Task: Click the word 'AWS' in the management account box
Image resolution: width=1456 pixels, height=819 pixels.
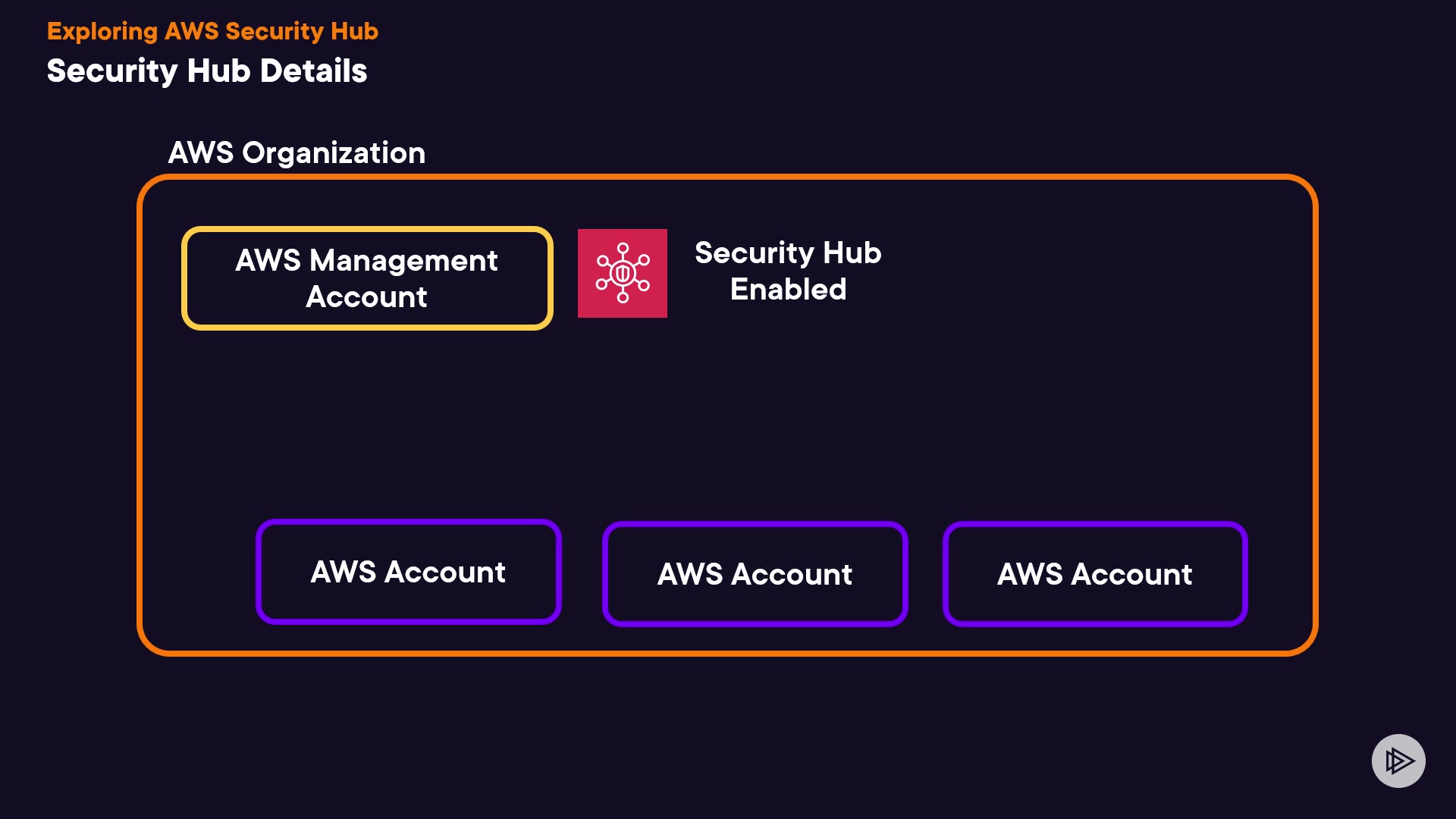Action: [x=268, y=261]
